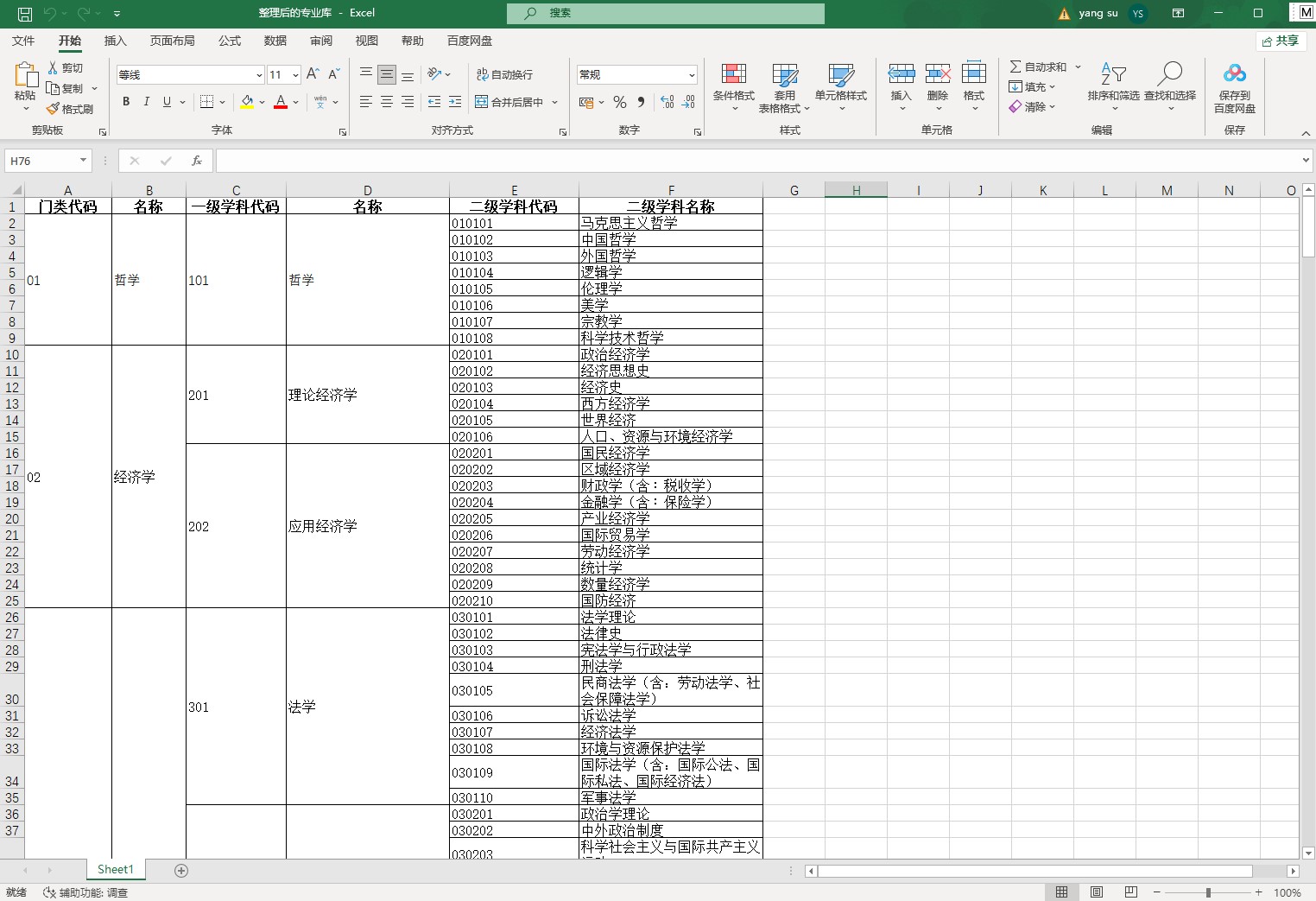Screen dimensions: 1316x901
Task: Click the Find and Select (查找和选择) magnifier icon
Action: 1169,75
